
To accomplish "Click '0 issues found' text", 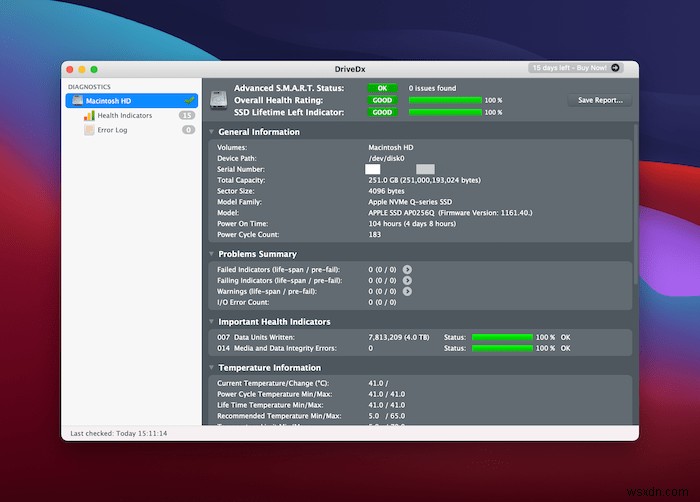I will 433,88.
